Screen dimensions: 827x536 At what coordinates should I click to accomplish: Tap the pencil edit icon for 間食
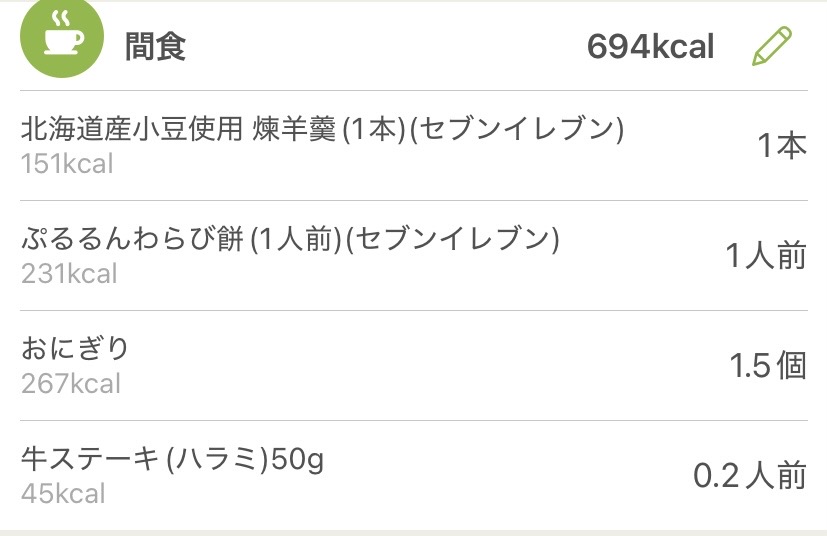pos(771,47)
